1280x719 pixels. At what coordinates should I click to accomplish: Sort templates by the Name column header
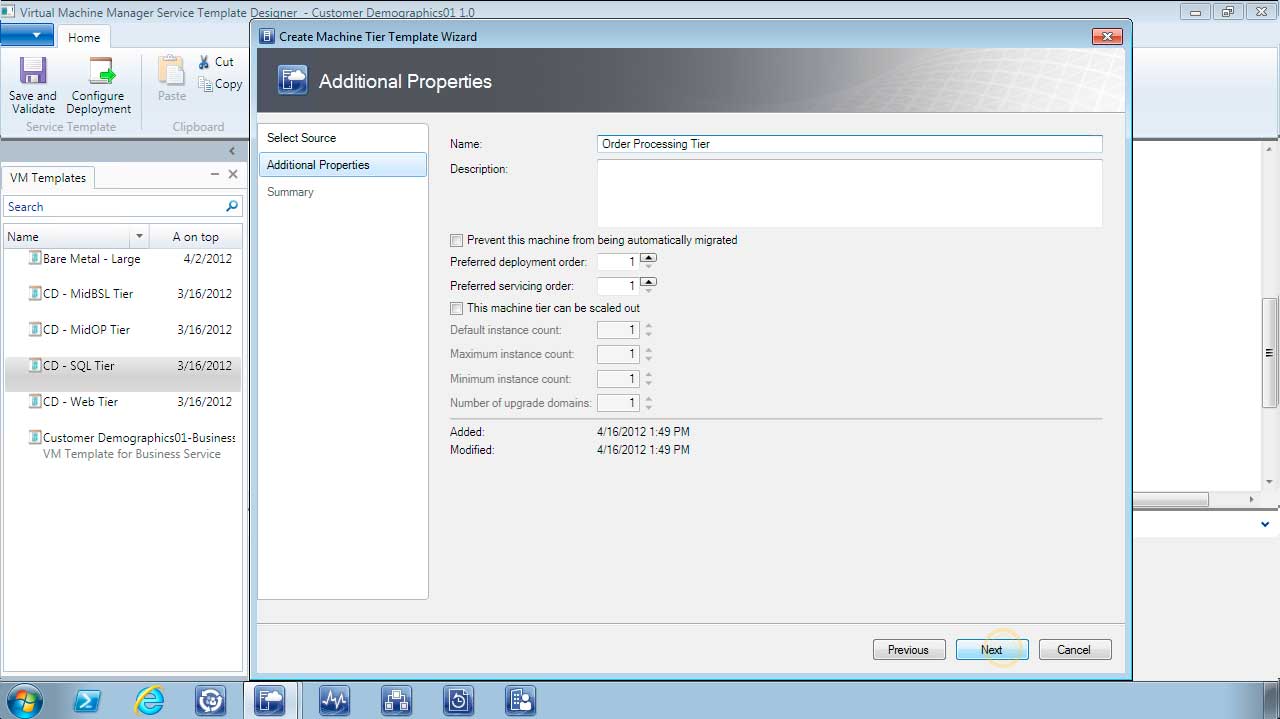(x=68, y=237)
